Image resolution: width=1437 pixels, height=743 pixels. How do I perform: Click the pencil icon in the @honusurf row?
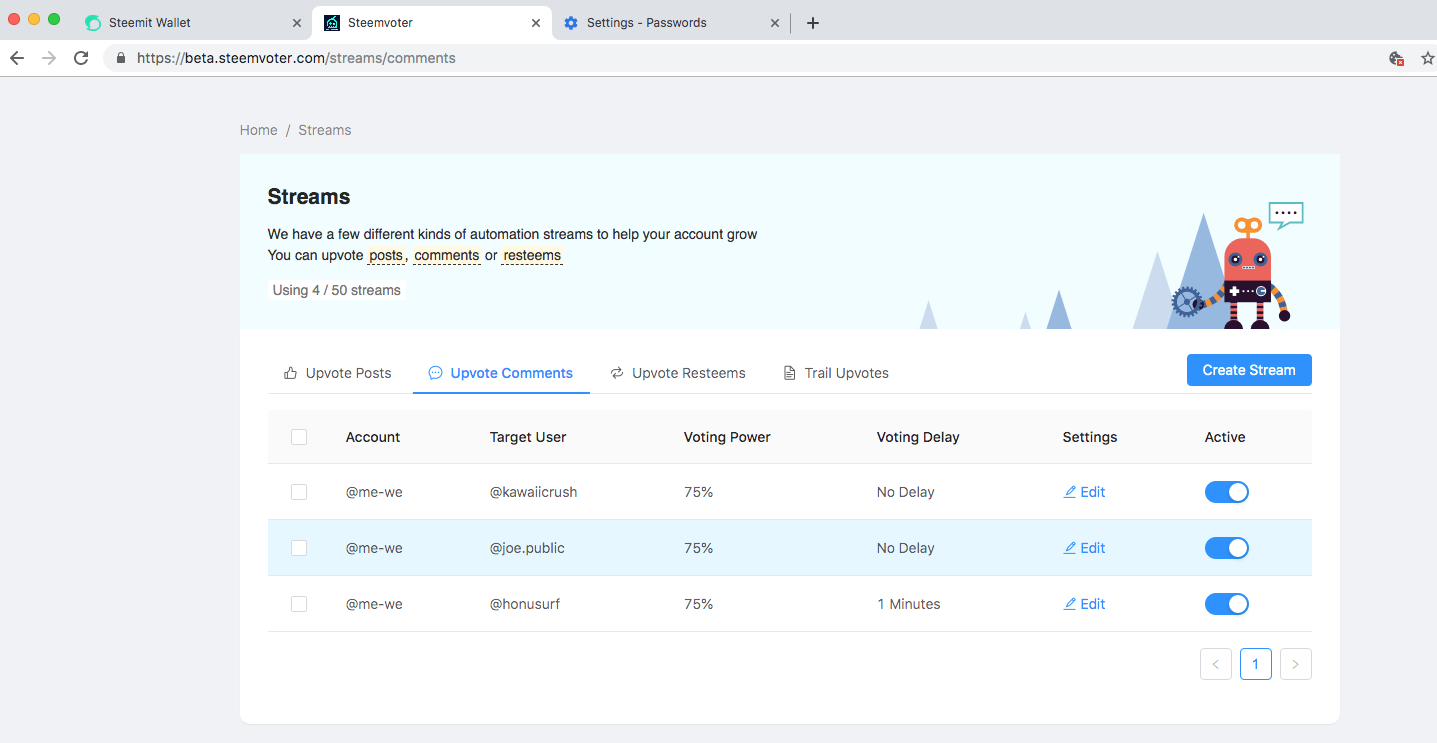coord(1070,604)
